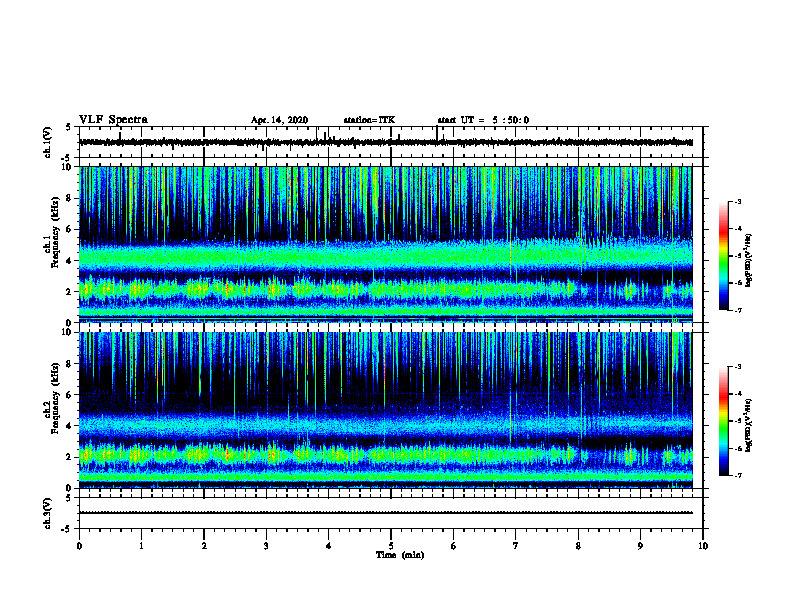Click the "6" kHz tick on ch.1 spectrogram

tap(70, 230)
